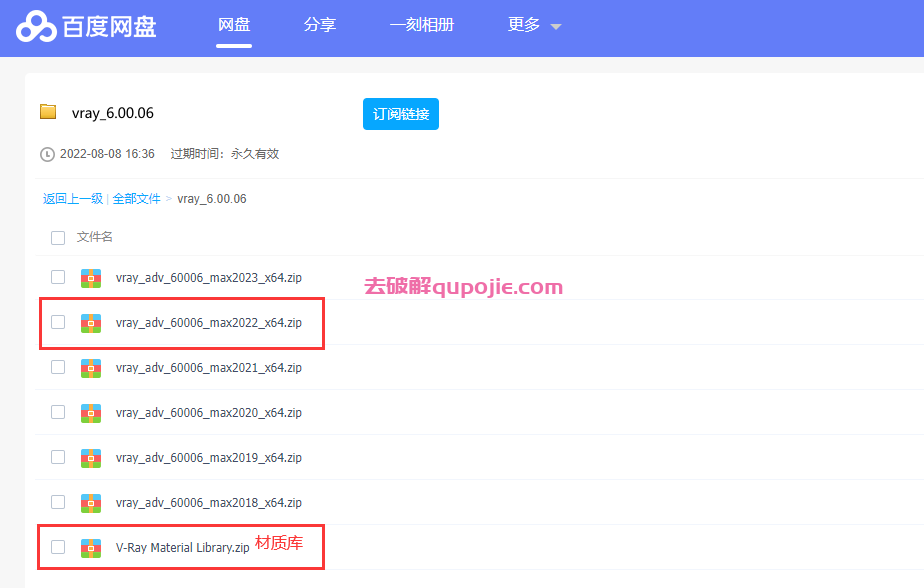This screenshot has width=924, height=588.
Task: Toggle the select-all checkbox beside 文件名
Action: 58,238
